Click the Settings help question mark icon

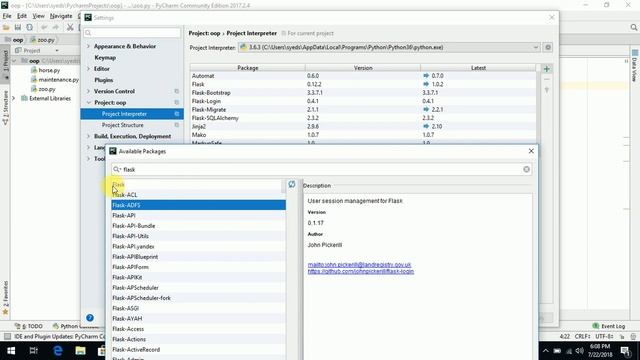(90, 318)
